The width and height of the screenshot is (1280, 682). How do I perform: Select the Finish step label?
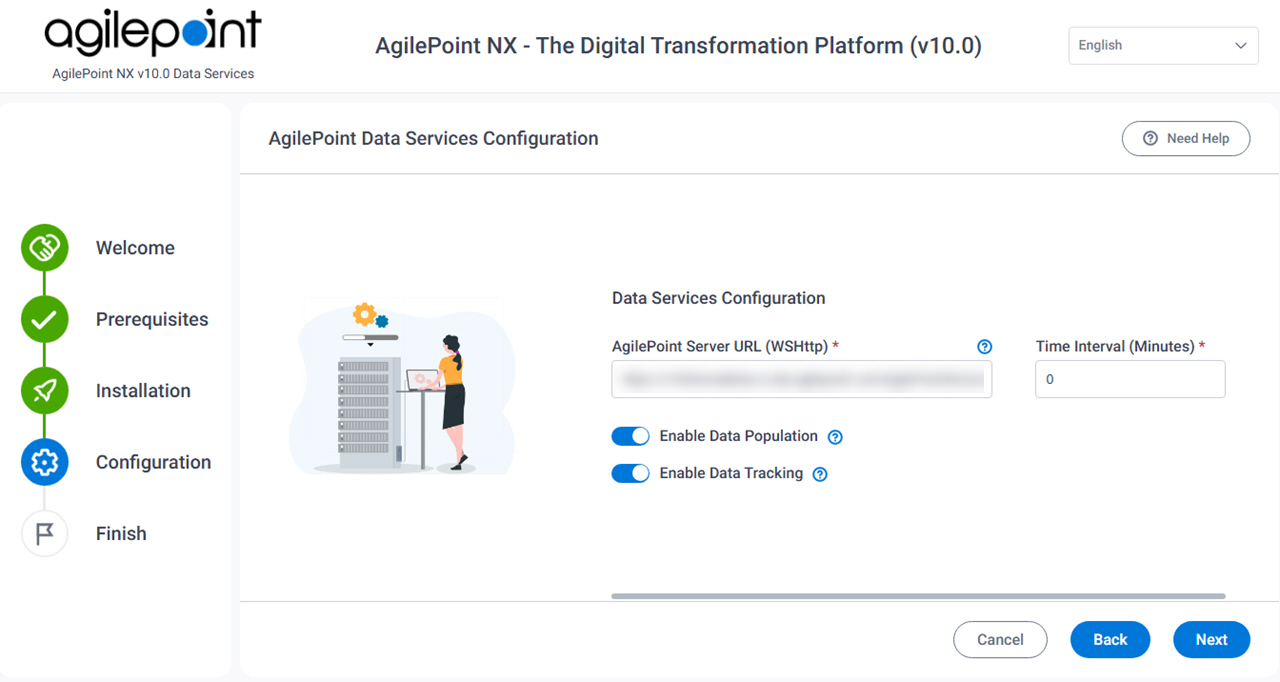click(x=121, y=534)
